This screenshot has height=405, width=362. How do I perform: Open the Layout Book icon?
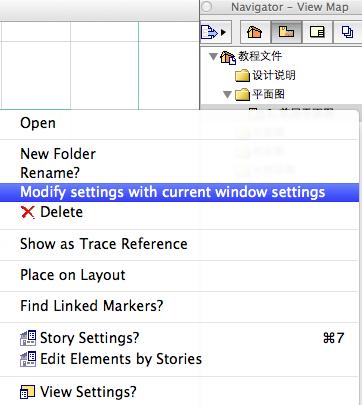(317, 32)
